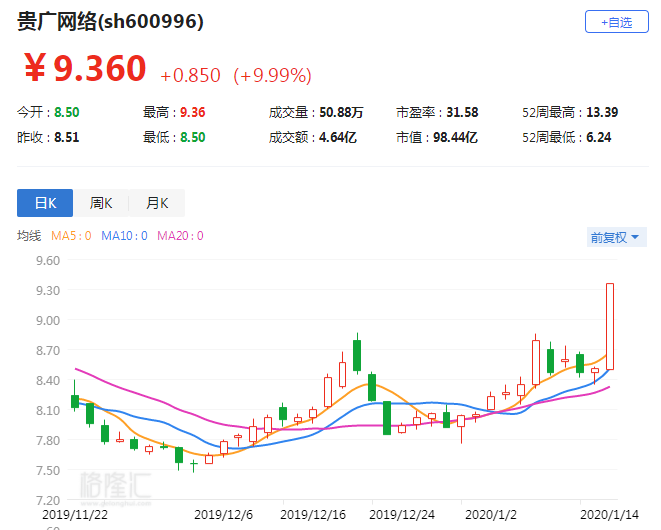The width and height of the screenshot is (661, 530).
Task: Click the MA10 : 0 indicator label
Action: (x=124, y=236)
